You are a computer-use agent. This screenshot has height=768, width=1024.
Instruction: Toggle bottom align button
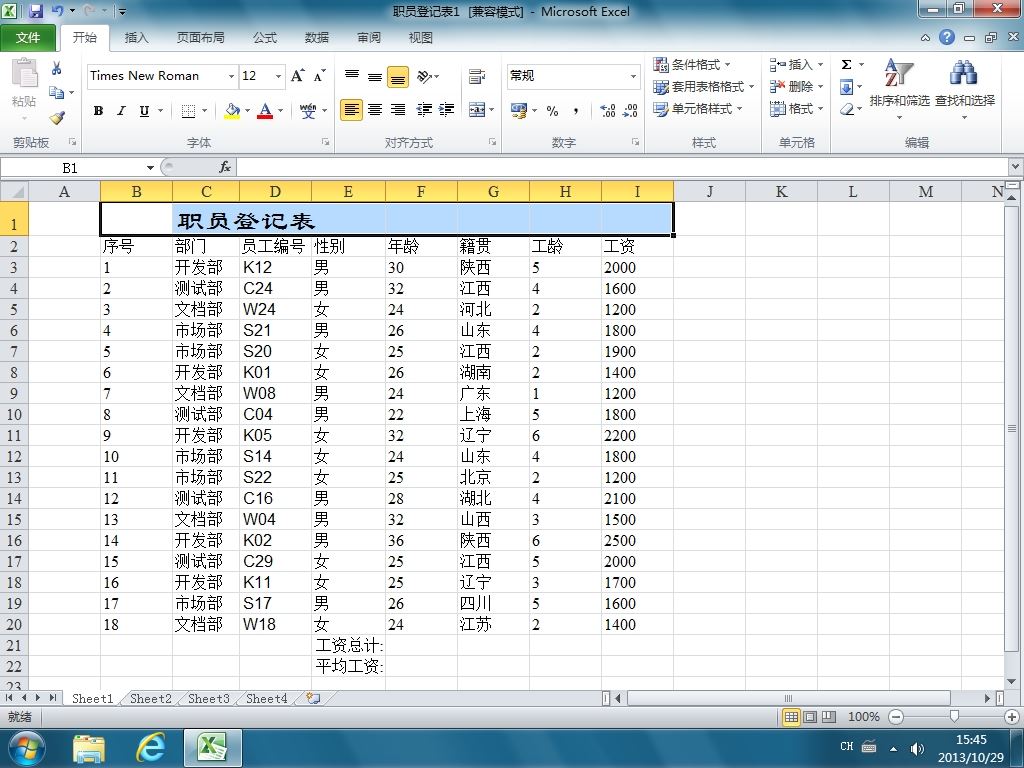pyautogui.click(x=398, y=77)
